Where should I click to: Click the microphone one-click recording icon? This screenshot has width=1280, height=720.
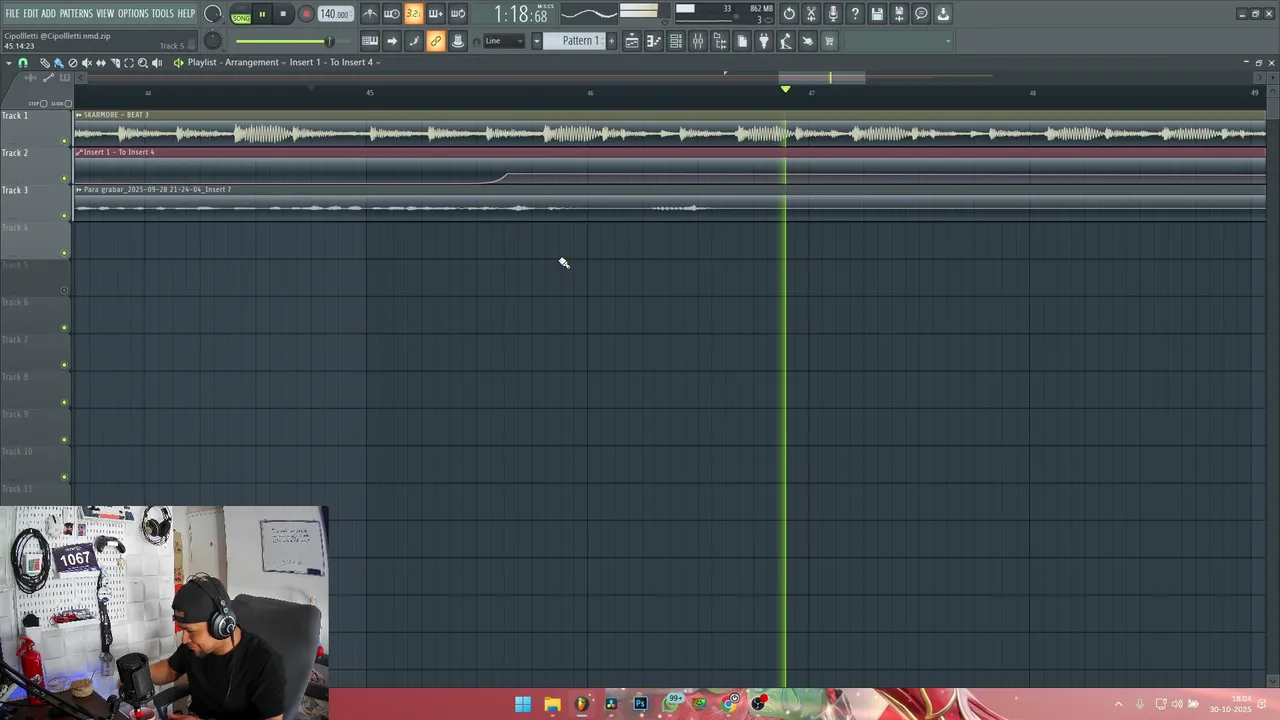(833, 14)
